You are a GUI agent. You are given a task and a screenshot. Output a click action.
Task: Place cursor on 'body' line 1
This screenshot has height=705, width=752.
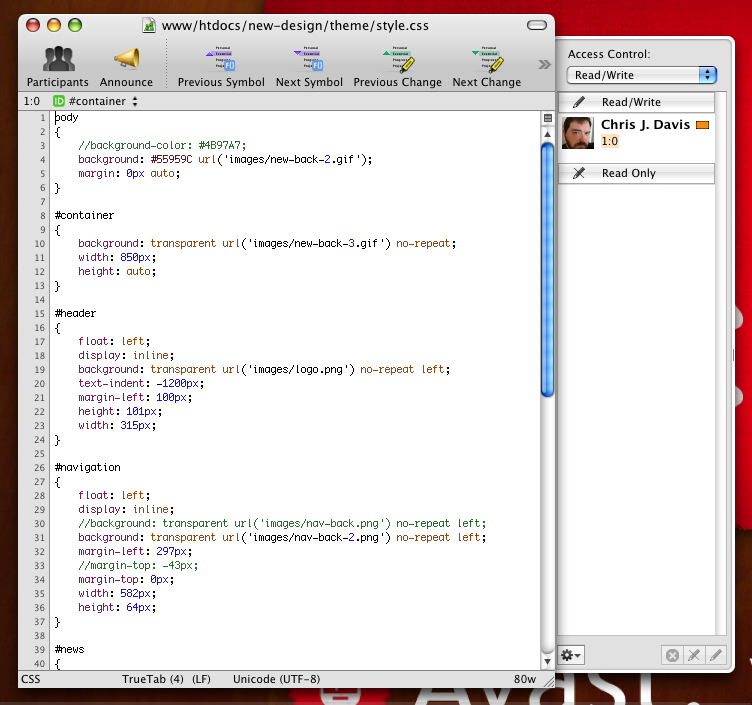pyautogui.click(x=66, y=118)
